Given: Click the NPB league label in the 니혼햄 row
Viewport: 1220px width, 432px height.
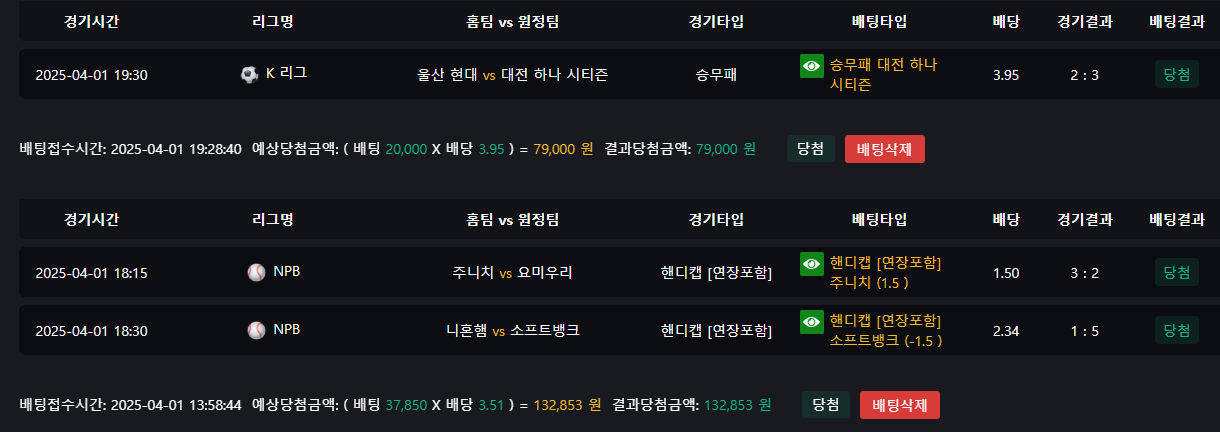Looking at the screenshot, I should 287,329.
